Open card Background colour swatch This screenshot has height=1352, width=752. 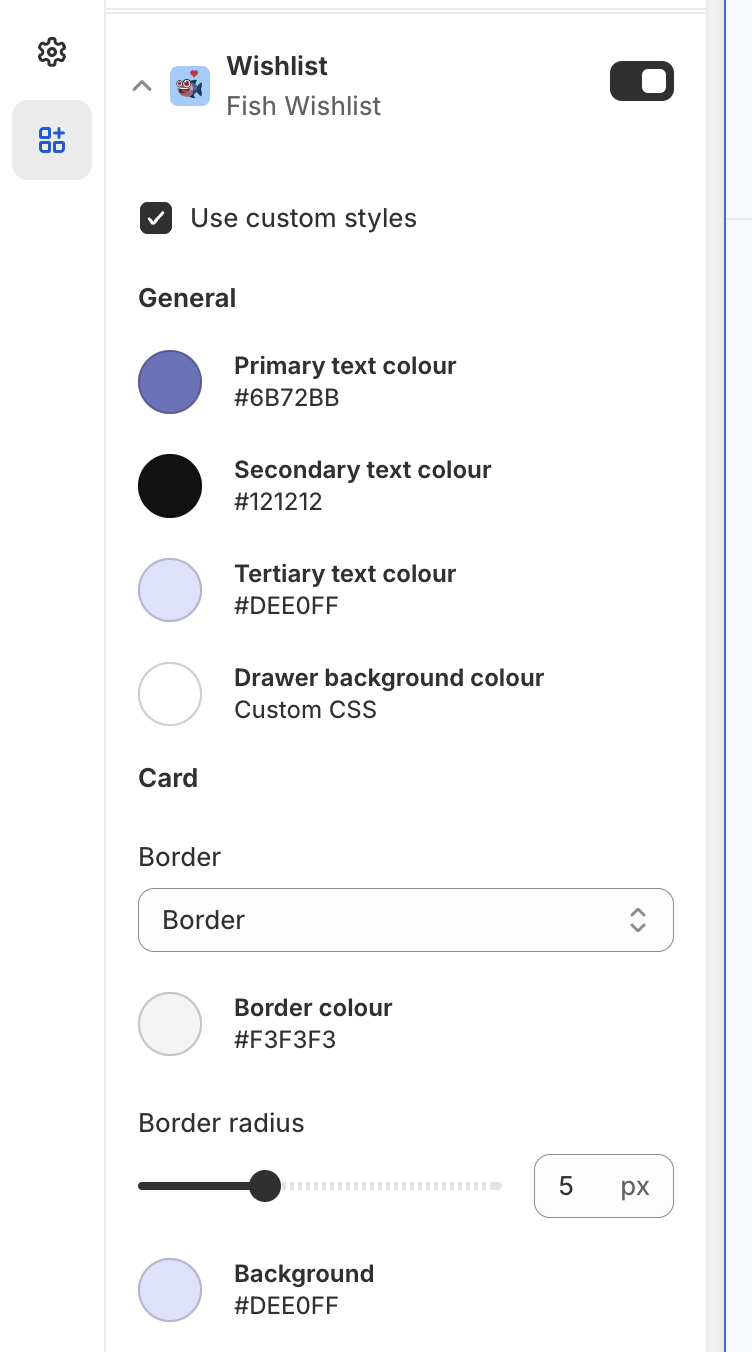170,1290
